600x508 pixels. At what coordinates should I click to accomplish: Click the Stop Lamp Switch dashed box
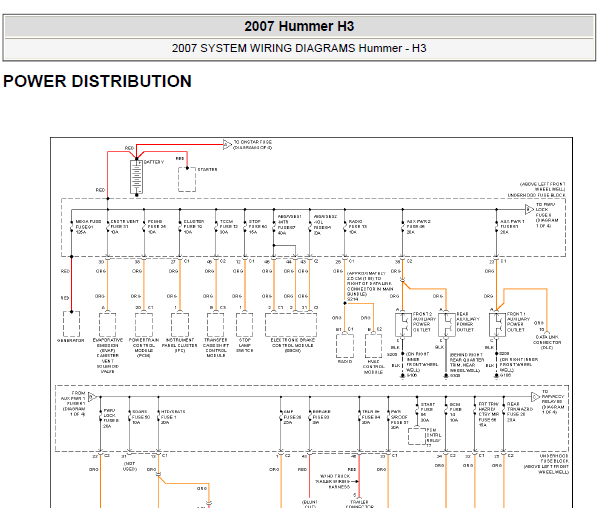click(x=245, y=325)
